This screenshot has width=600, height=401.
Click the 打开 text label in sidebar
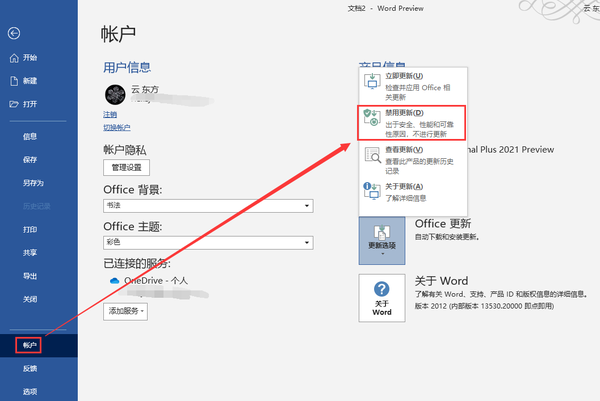[30, 104]
